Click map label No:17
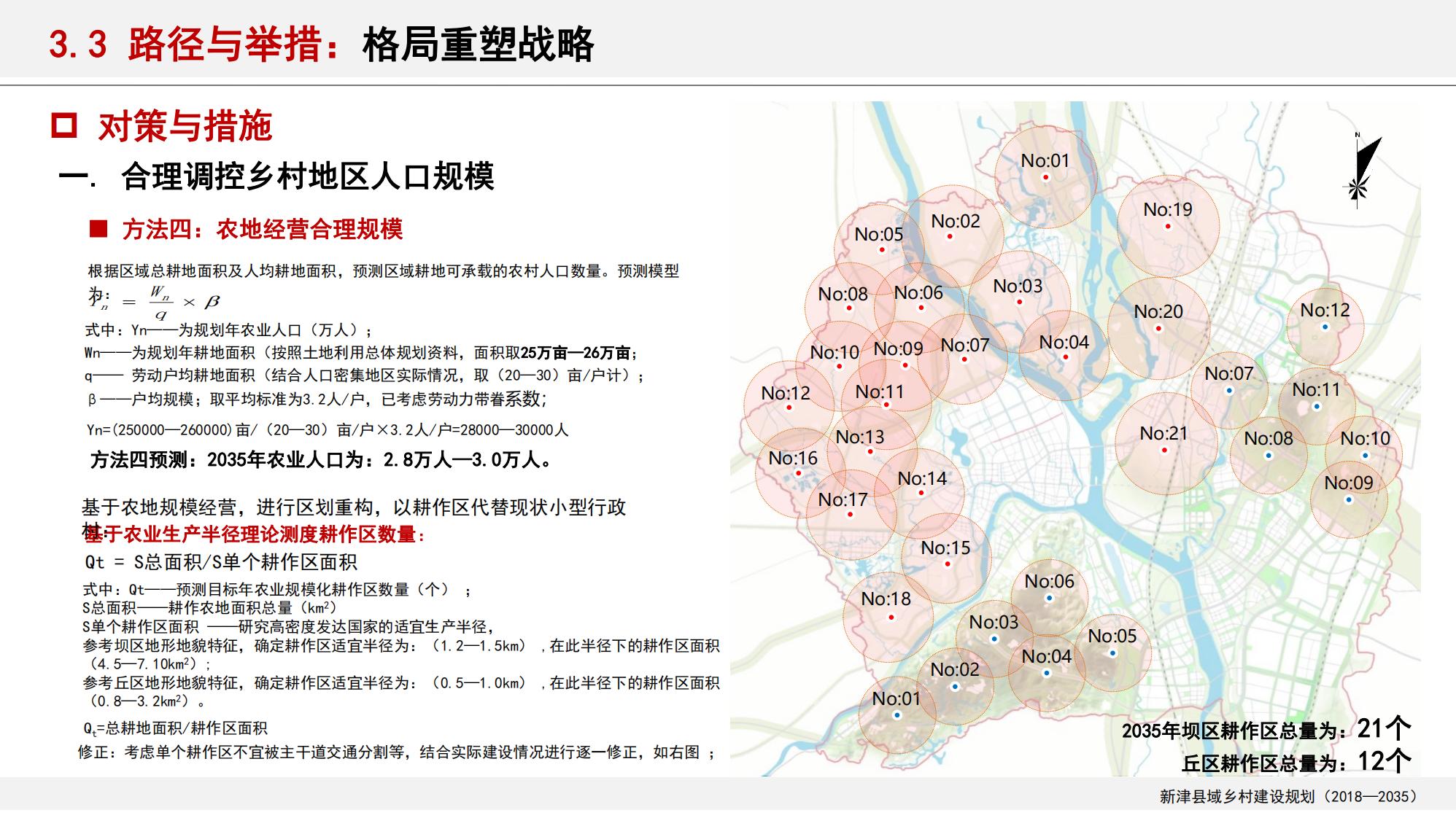The image size is (1456, 818). [843, 499]
